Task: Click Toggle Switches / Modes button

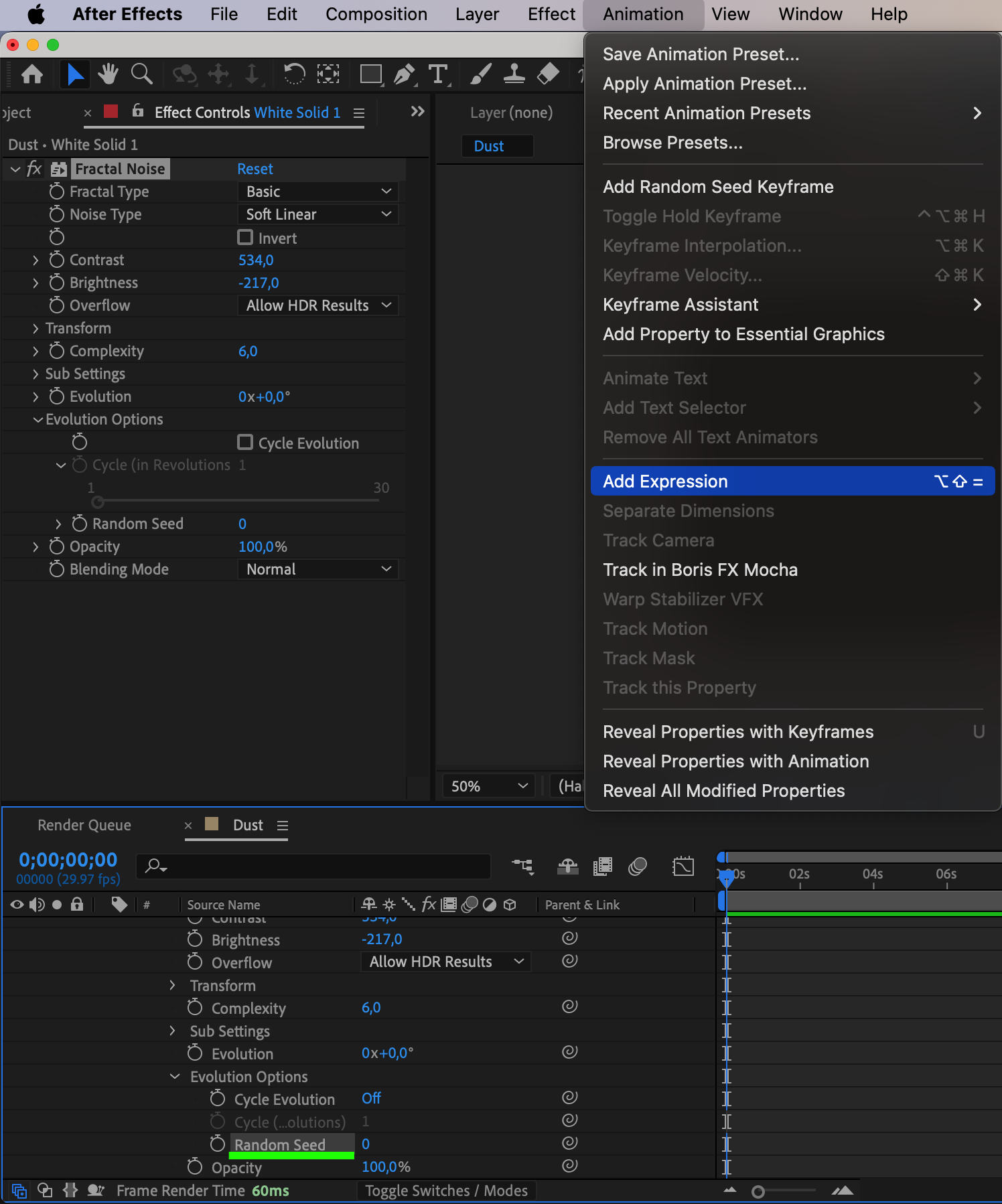Action: click(x=446, y=1191)
